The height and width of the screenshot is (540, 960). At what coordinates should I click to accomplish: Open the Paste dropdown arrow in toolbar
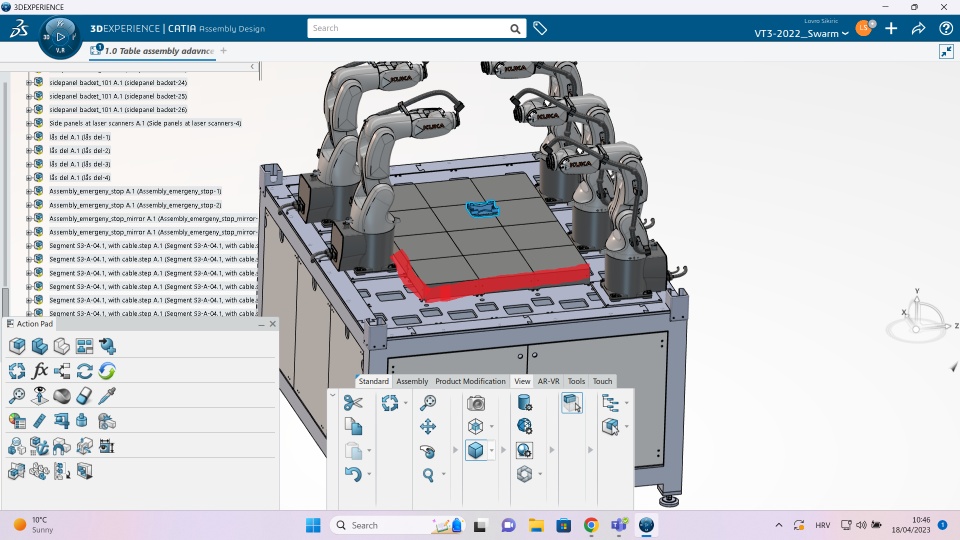click(x=369, y=451)
